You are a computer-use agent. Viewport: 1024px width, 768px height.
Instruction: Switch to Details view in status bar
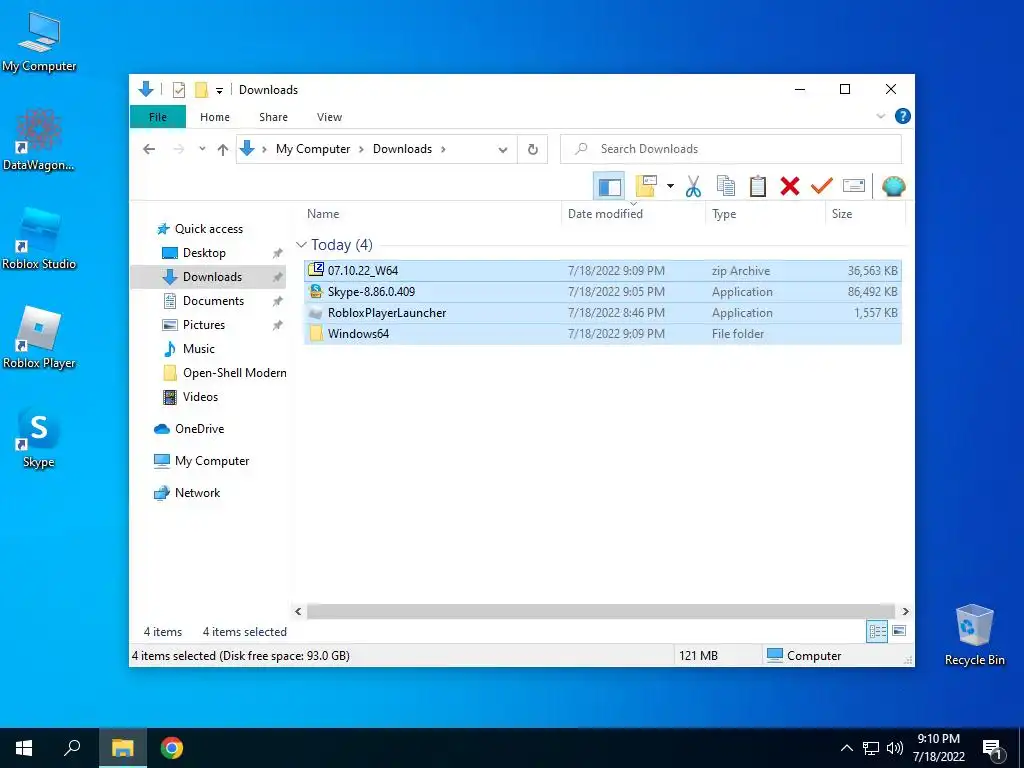tap(877, 631)
